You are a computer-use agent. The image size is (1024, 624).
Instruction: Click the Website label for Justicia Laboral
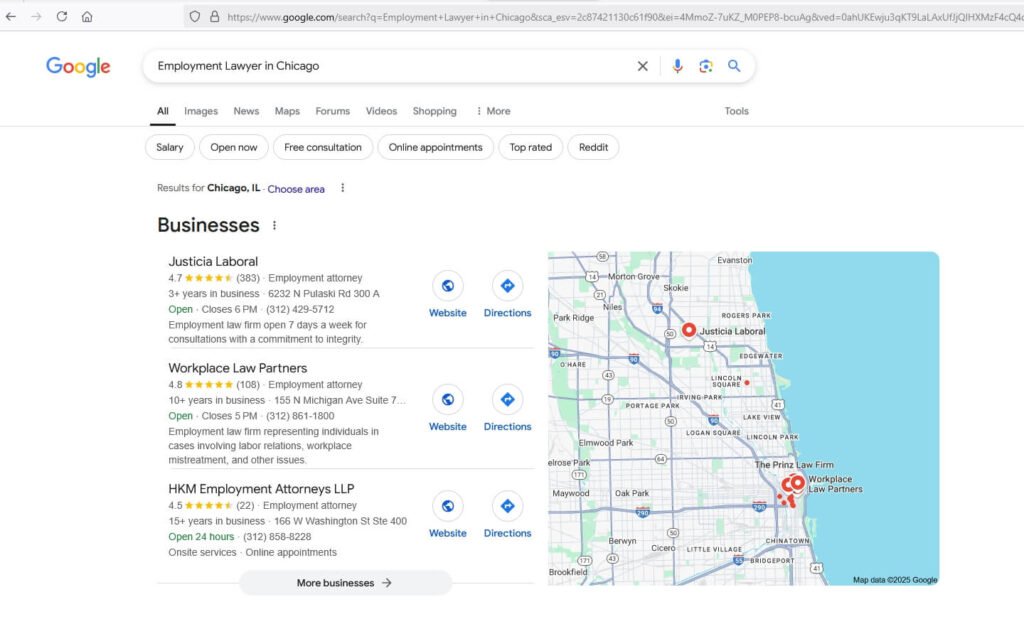click(448, 313)
